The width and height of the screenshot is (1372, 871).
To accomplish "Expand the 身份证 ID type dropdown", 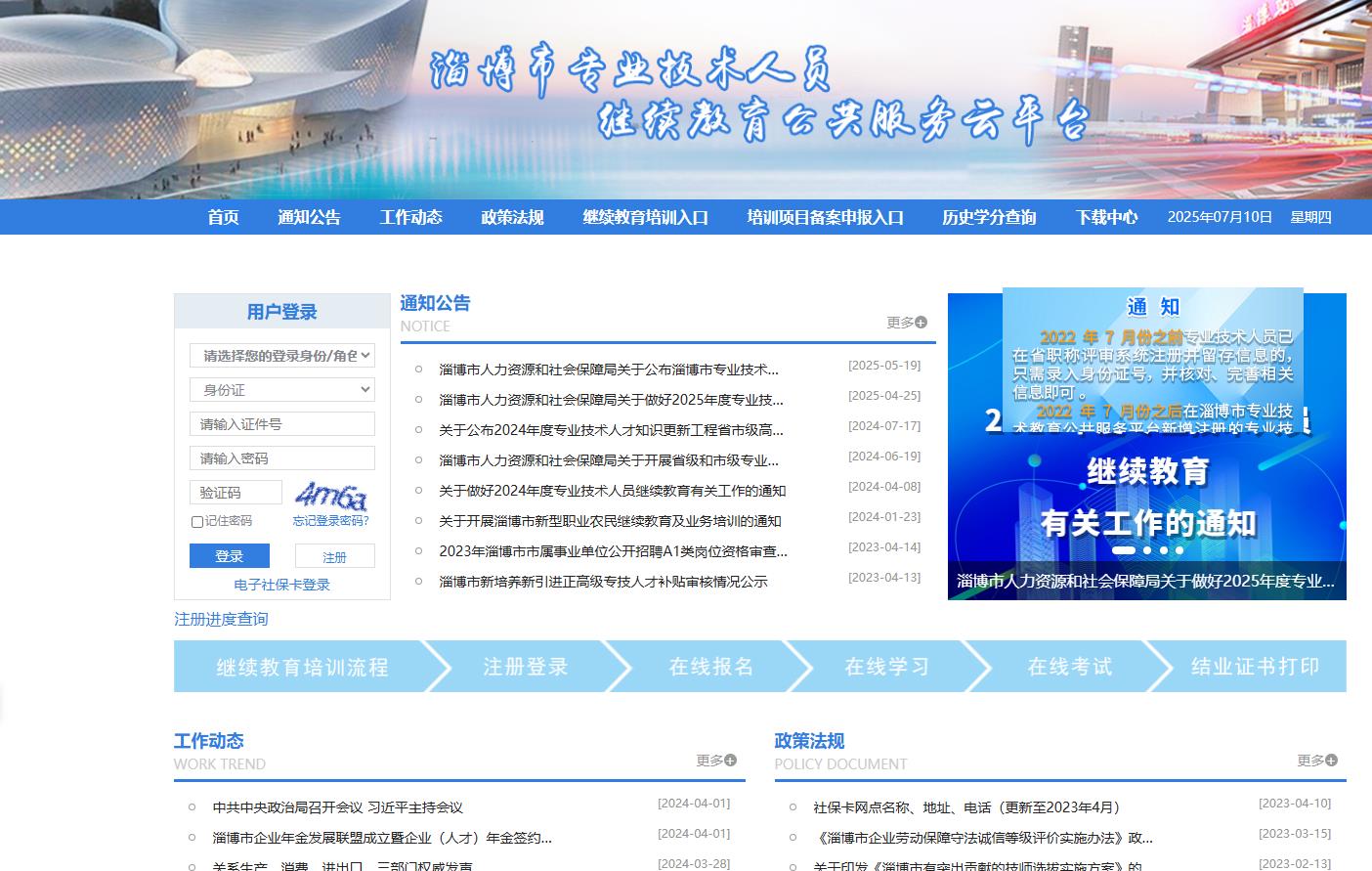I will pos(281,390).
